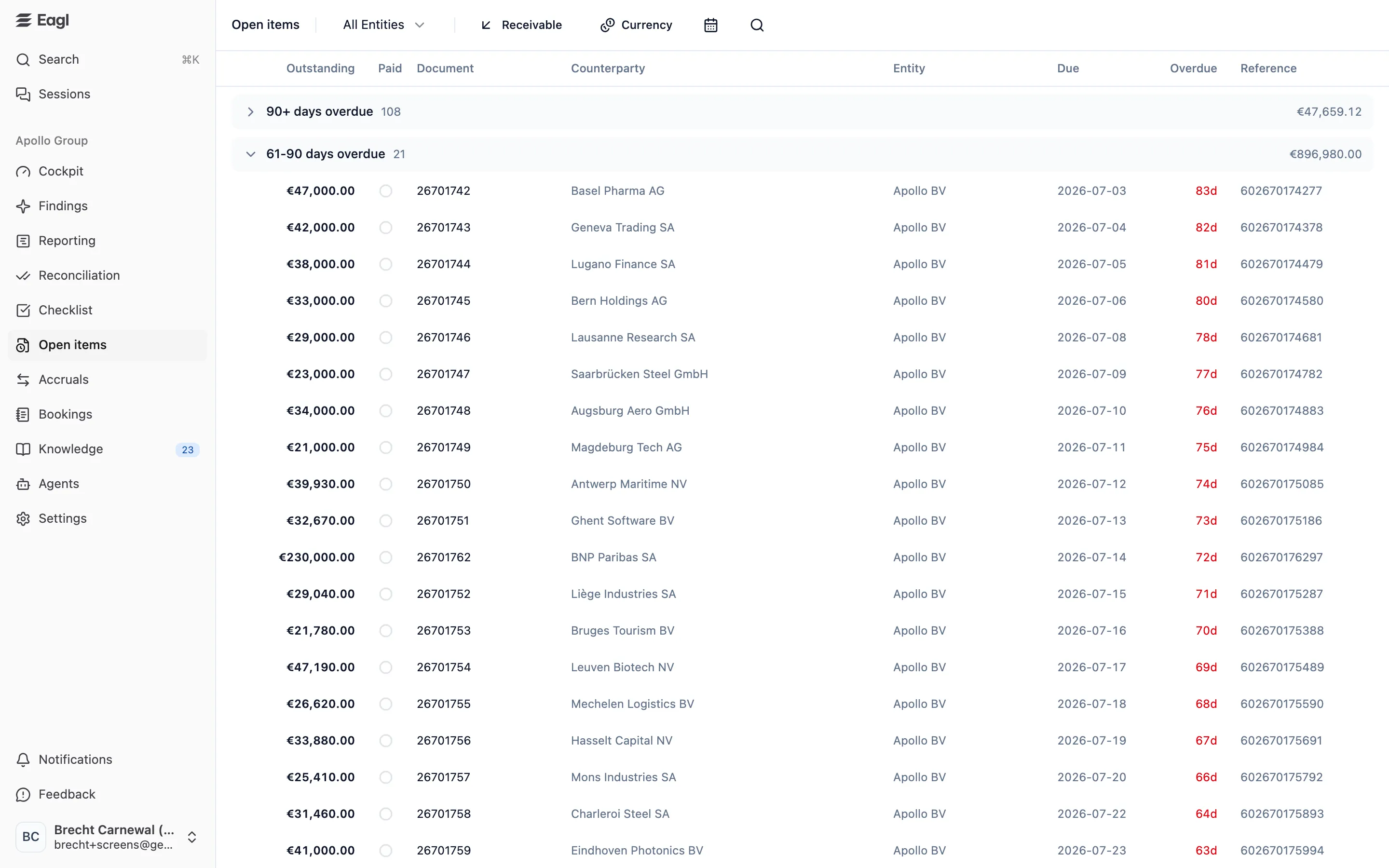This screenshot has width=1389, height=868.
Task: Toggle paid circle for Lugano Finance SA
Action: pos(386,265)
